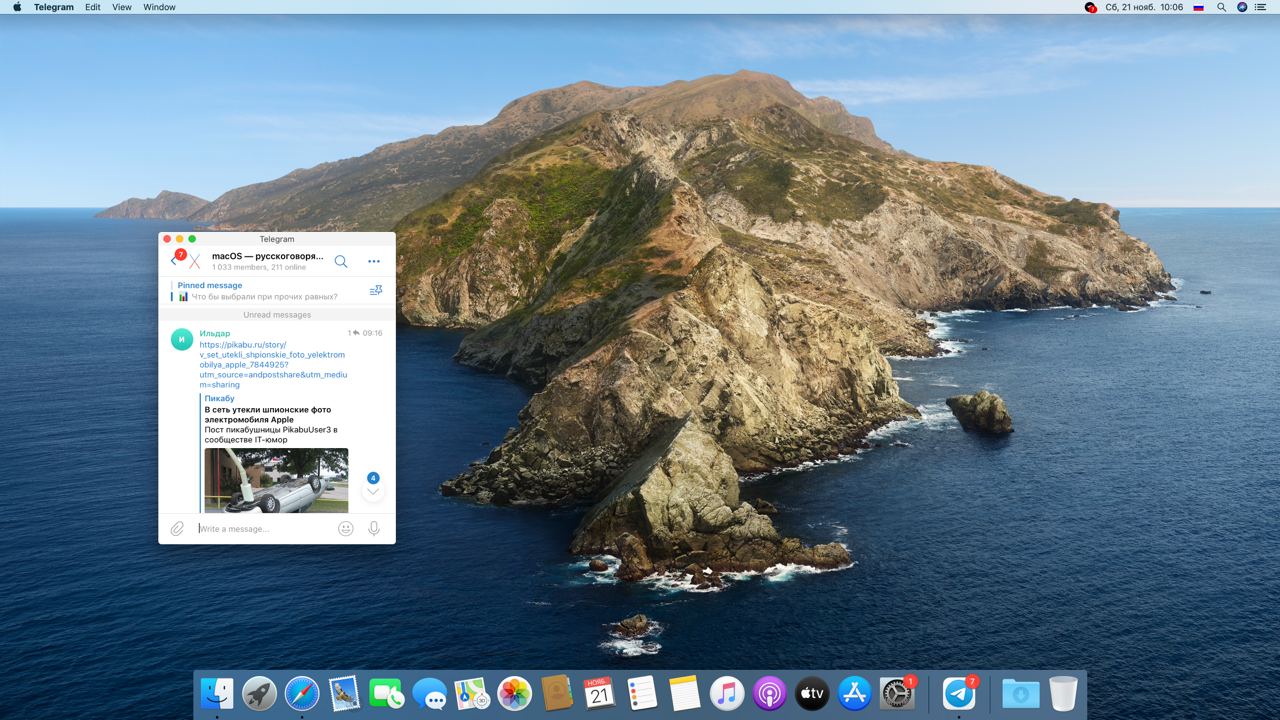
Task: Open the three-dots chat options menu
Action: (x=374, y=261)
